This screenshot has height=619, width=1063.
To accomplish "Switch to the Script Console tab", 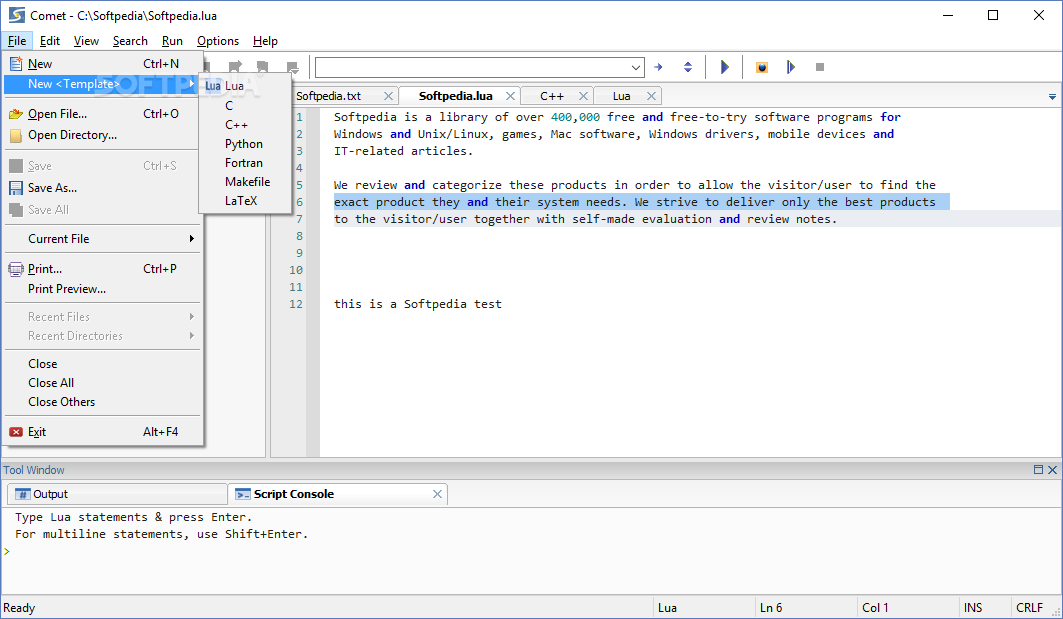I will 337,494.
